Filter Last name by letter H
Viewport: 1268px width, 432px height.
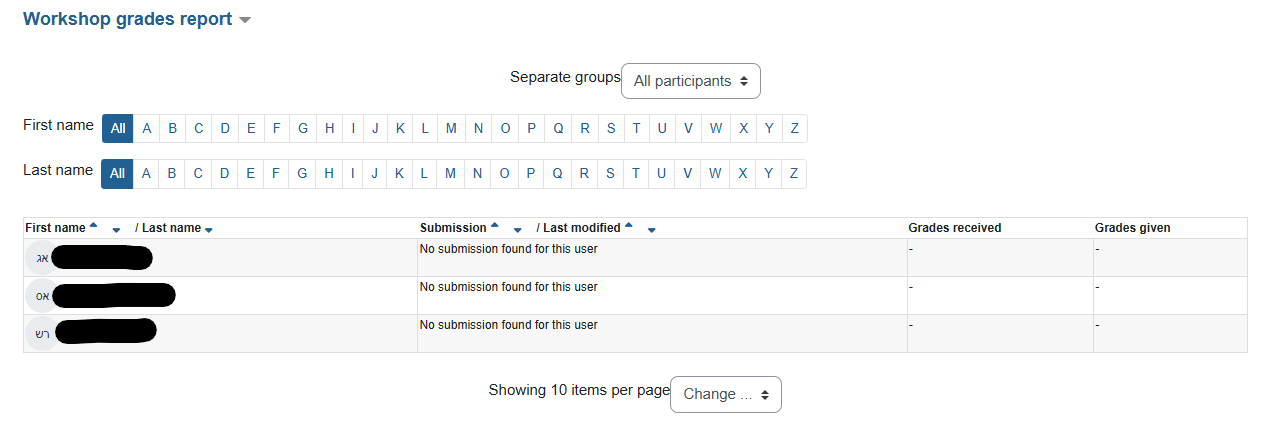tap(329, 173)
